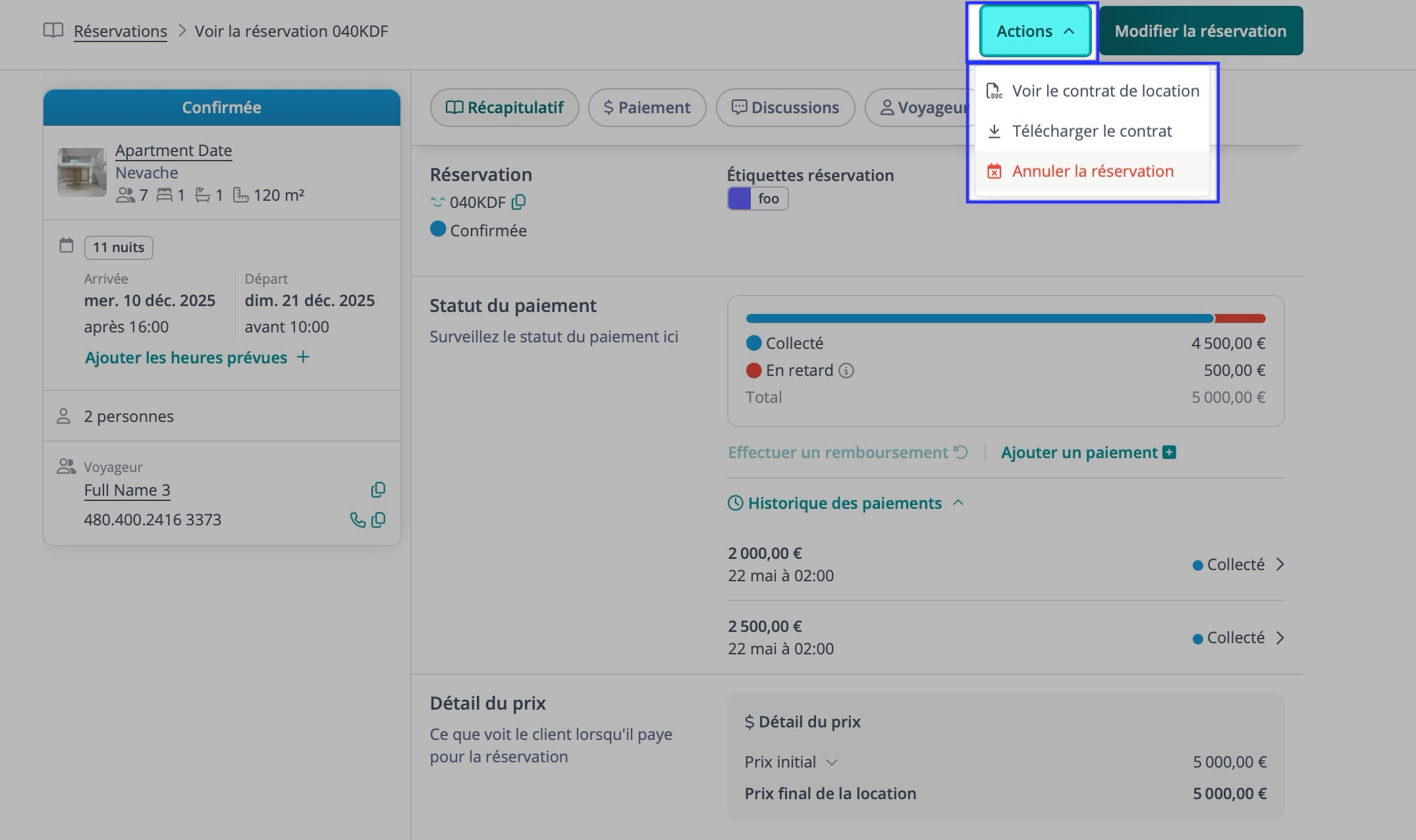The width and height of the screenshot is (1416, 840).
Task: Open the Discussions tab
Action: (785, 107)
